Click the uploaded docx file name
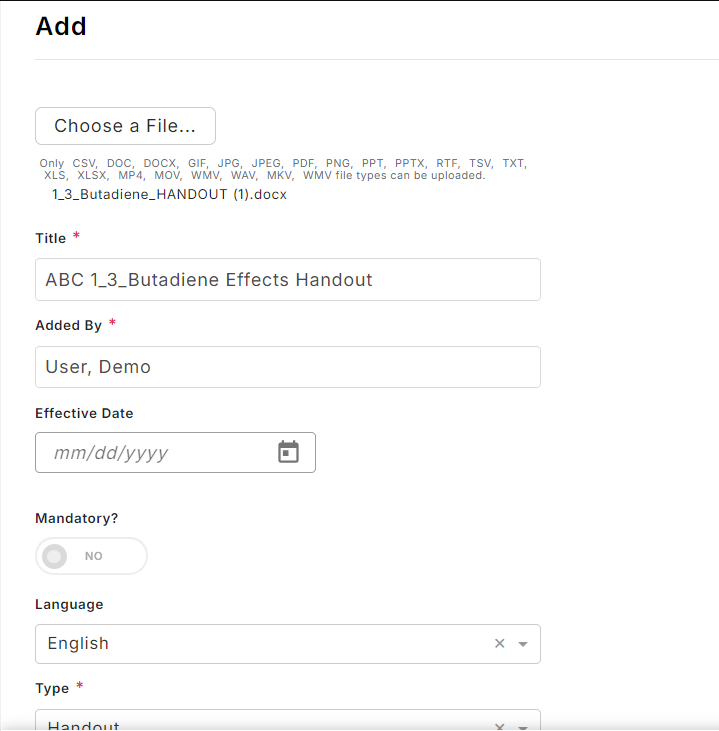This screenshot has height=731, width=719. 169,194
